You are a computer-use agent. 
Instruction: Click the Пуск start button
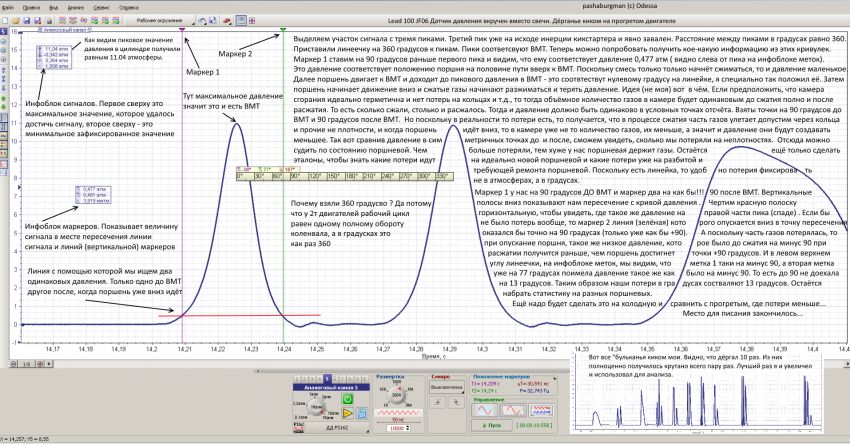492,426
